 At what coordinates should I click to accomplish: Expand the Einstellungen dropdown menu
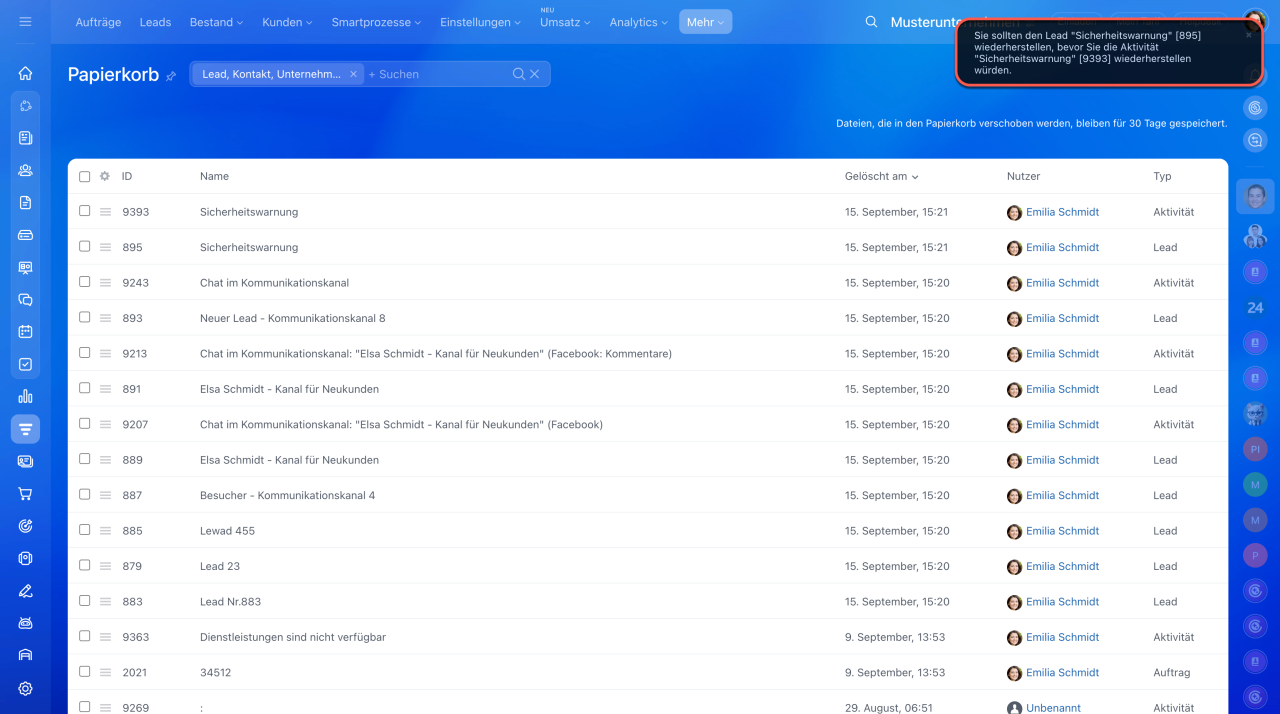(480, 22)
